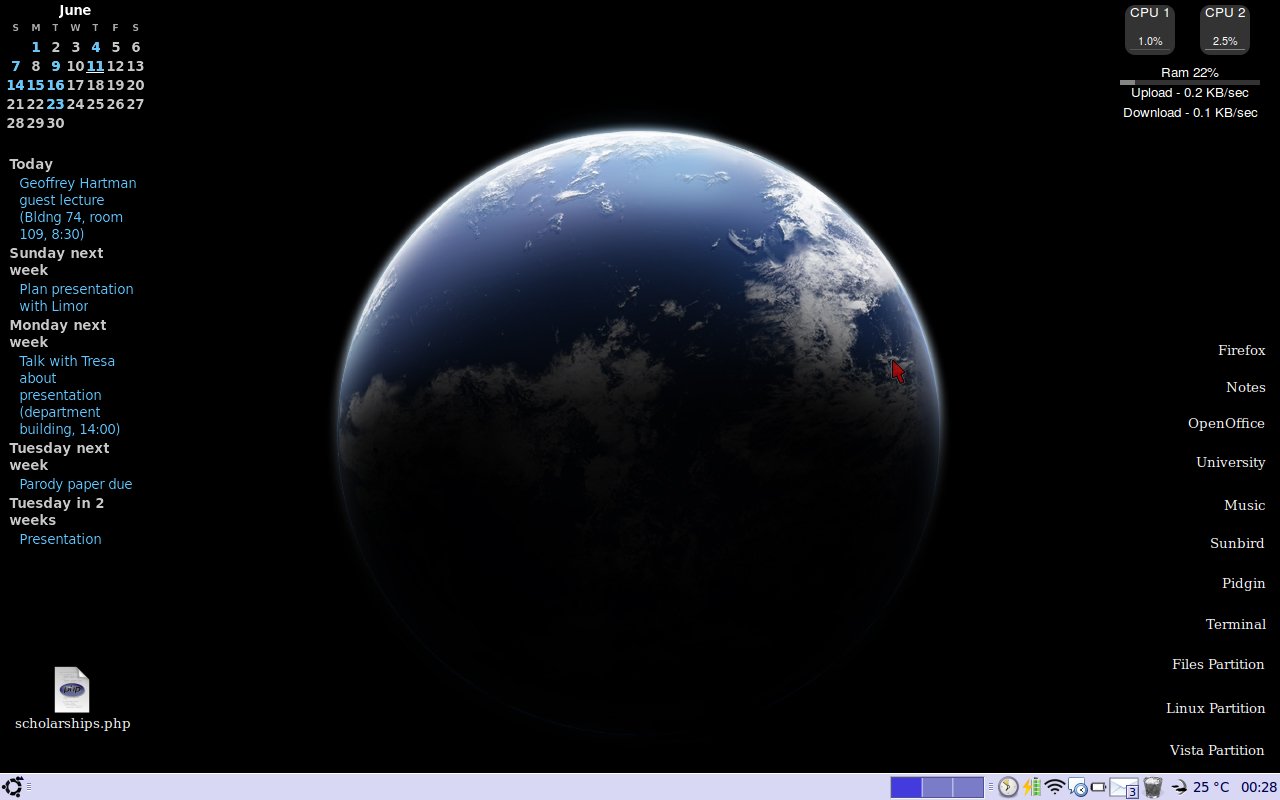Click the 25 °C temperature reading
The image size is (1280, 800).
1211,787
